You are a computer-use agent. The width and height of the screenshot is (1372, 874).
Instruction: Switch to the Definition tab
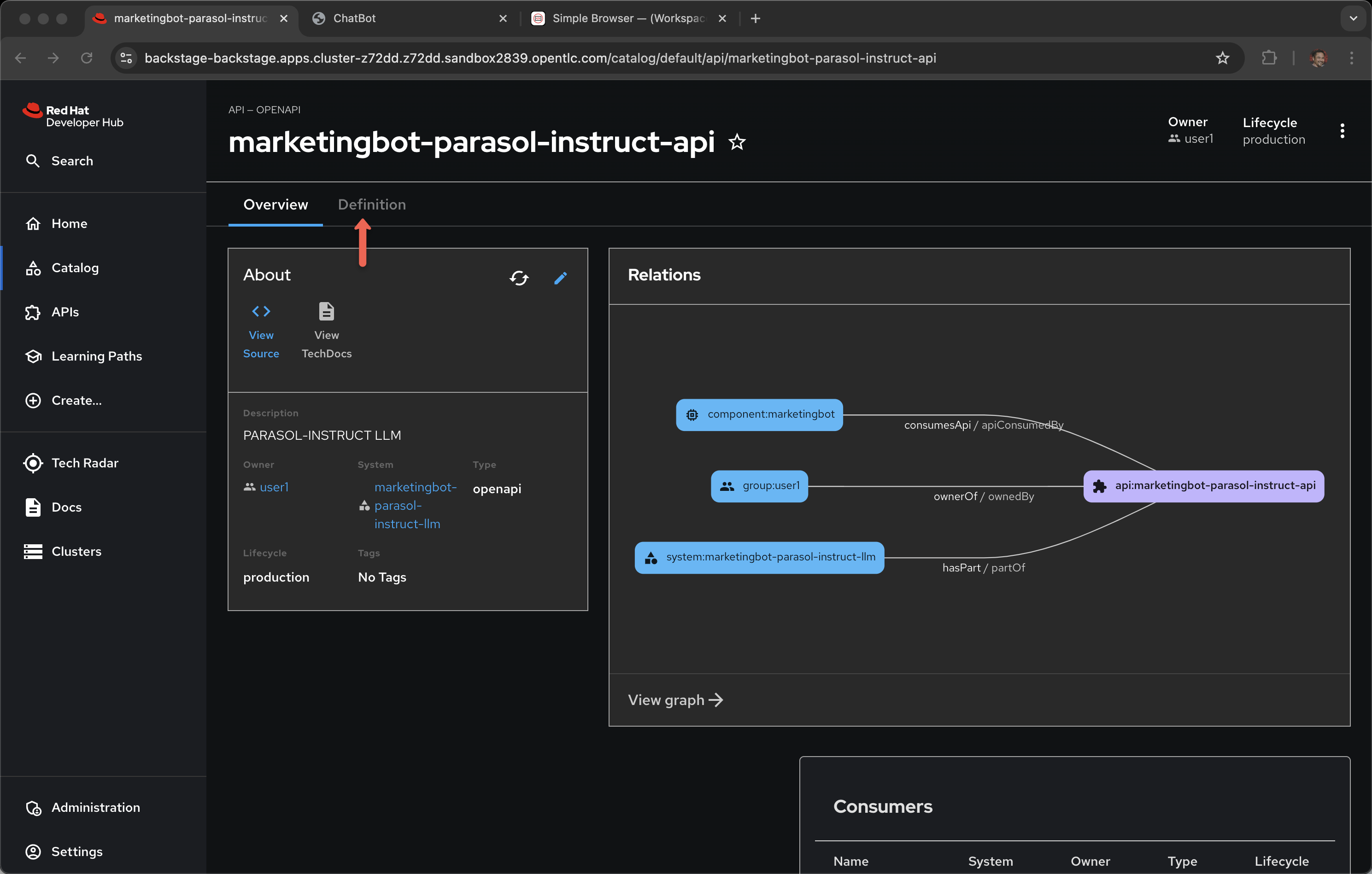point(371,204)
